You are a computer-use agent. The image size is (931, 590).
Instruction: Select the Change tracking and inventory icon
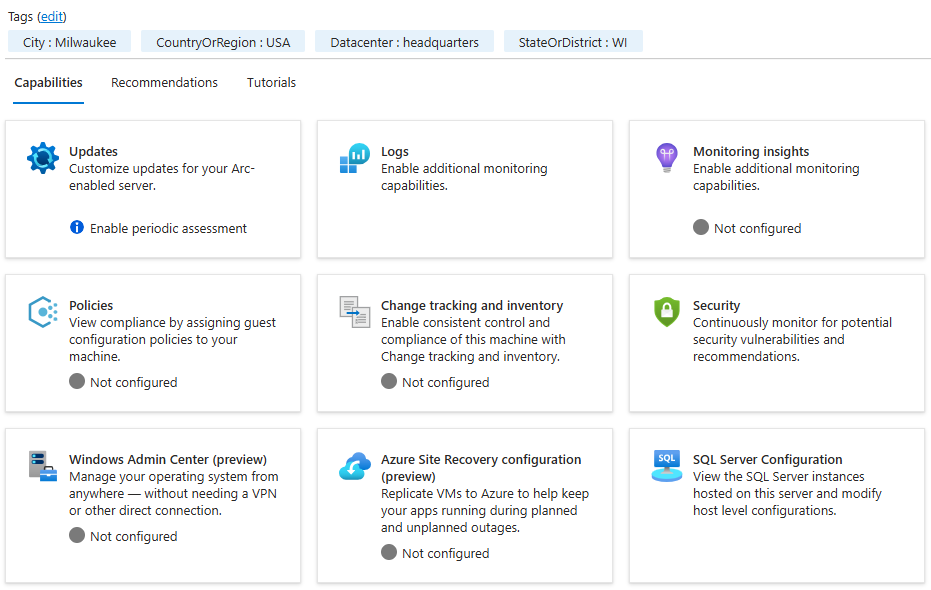(x=354, y=312)
